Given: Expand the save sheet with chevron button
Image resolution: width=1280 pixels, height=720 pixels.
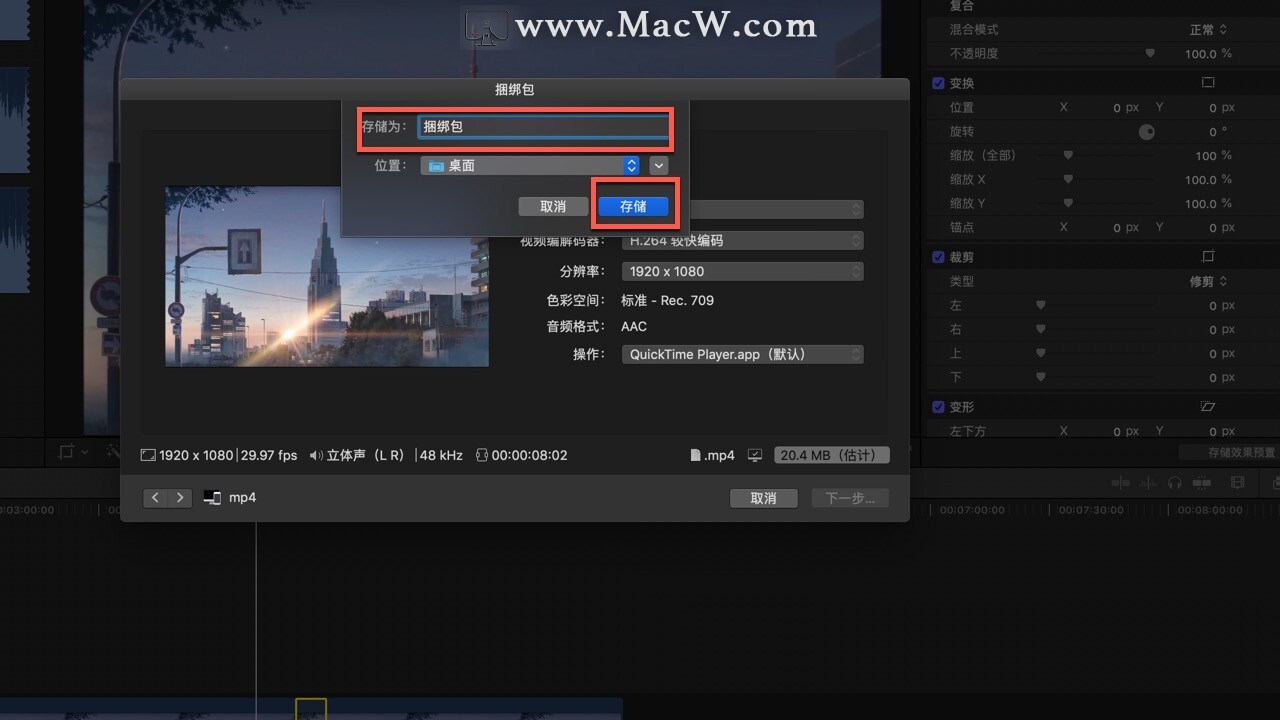Looking at the screenshot, I should click(x=658, y=166).
